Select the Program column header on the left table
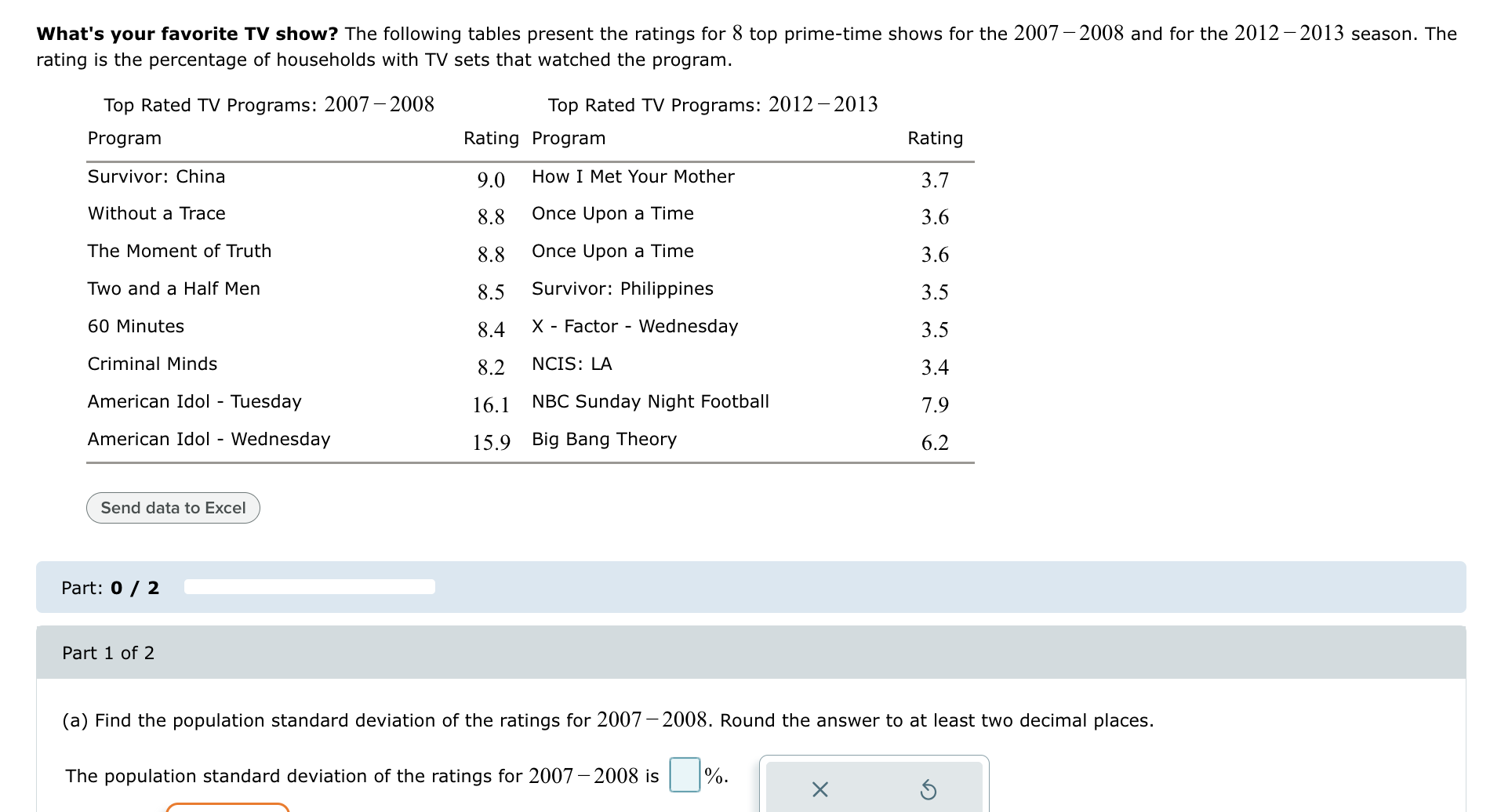Image resolution: width=1490 pixels, height=812 pixels. click(x=123, y=138)
